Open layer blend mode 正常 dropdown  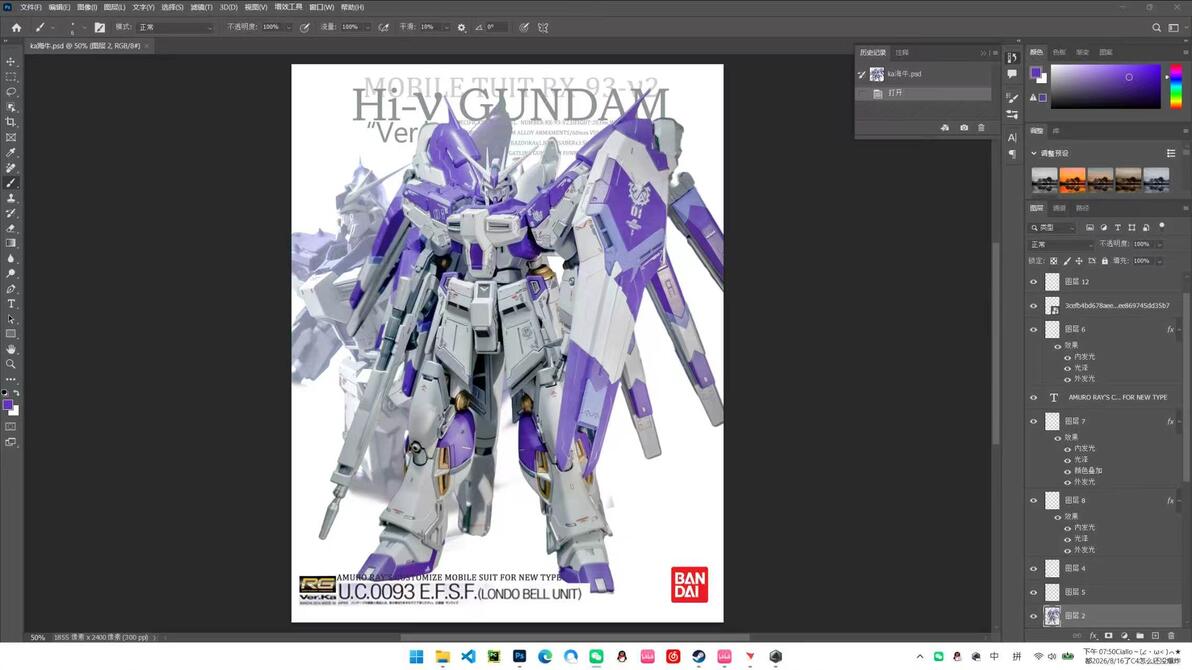1060,244
